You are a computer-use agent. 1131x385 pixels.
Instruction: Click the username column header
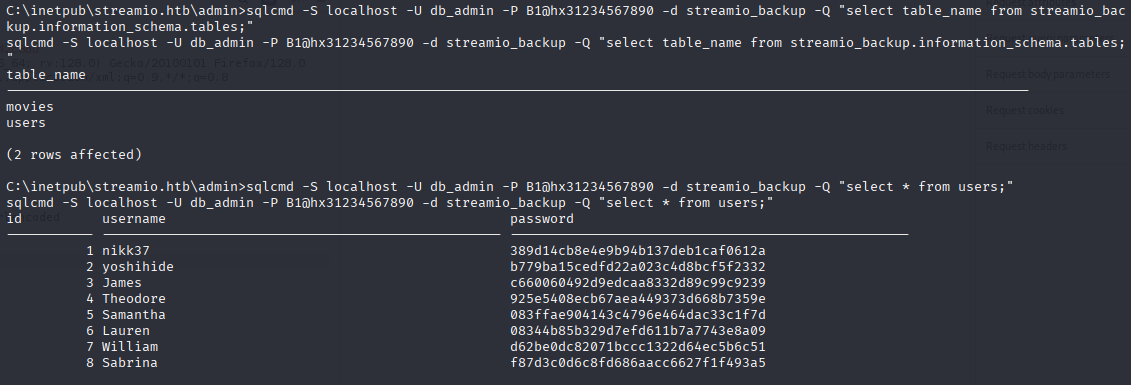[133, 218]
